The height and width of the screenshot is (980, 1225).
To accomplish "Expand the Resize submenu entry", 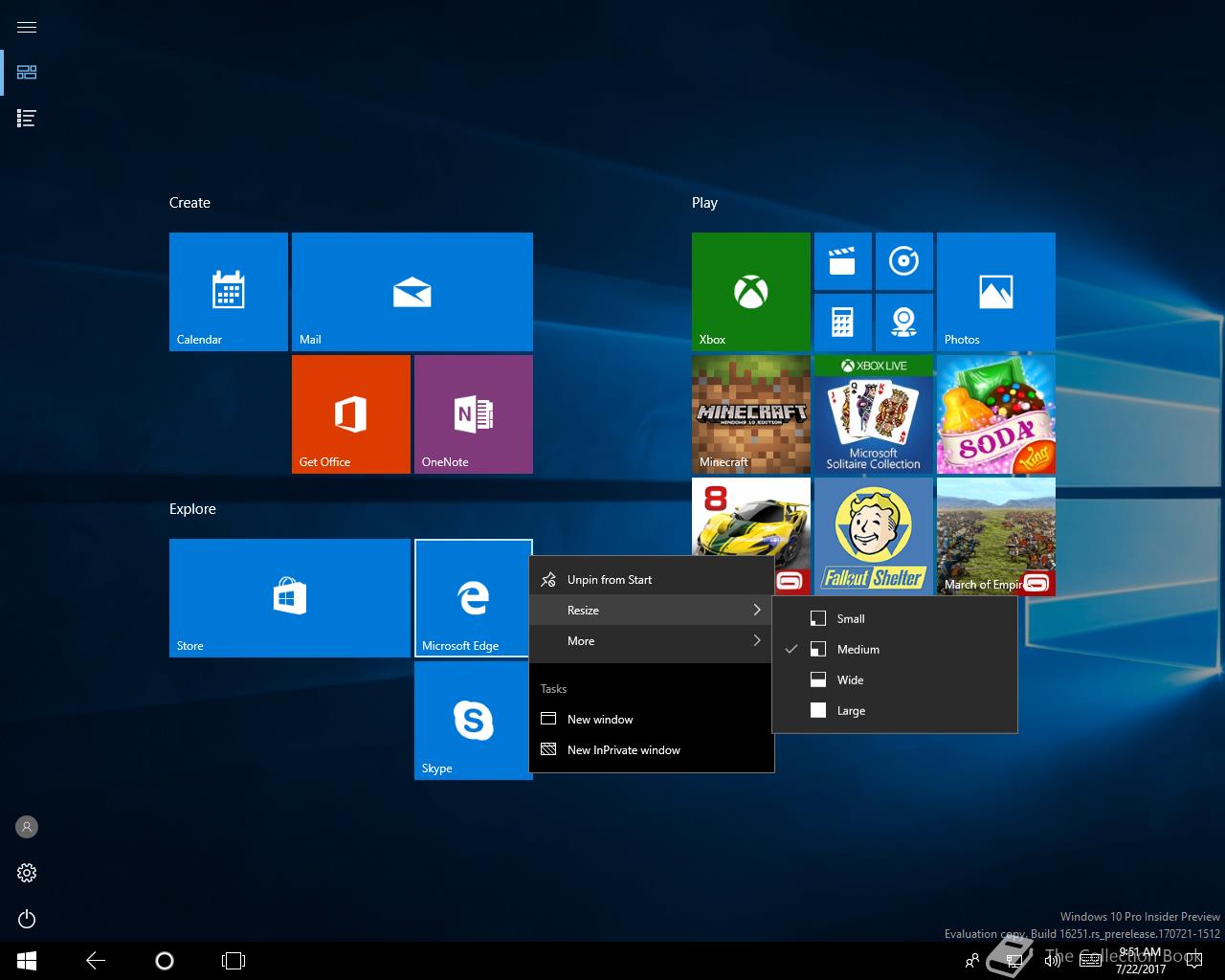I will pyautogui.click(x=652, y=611).
